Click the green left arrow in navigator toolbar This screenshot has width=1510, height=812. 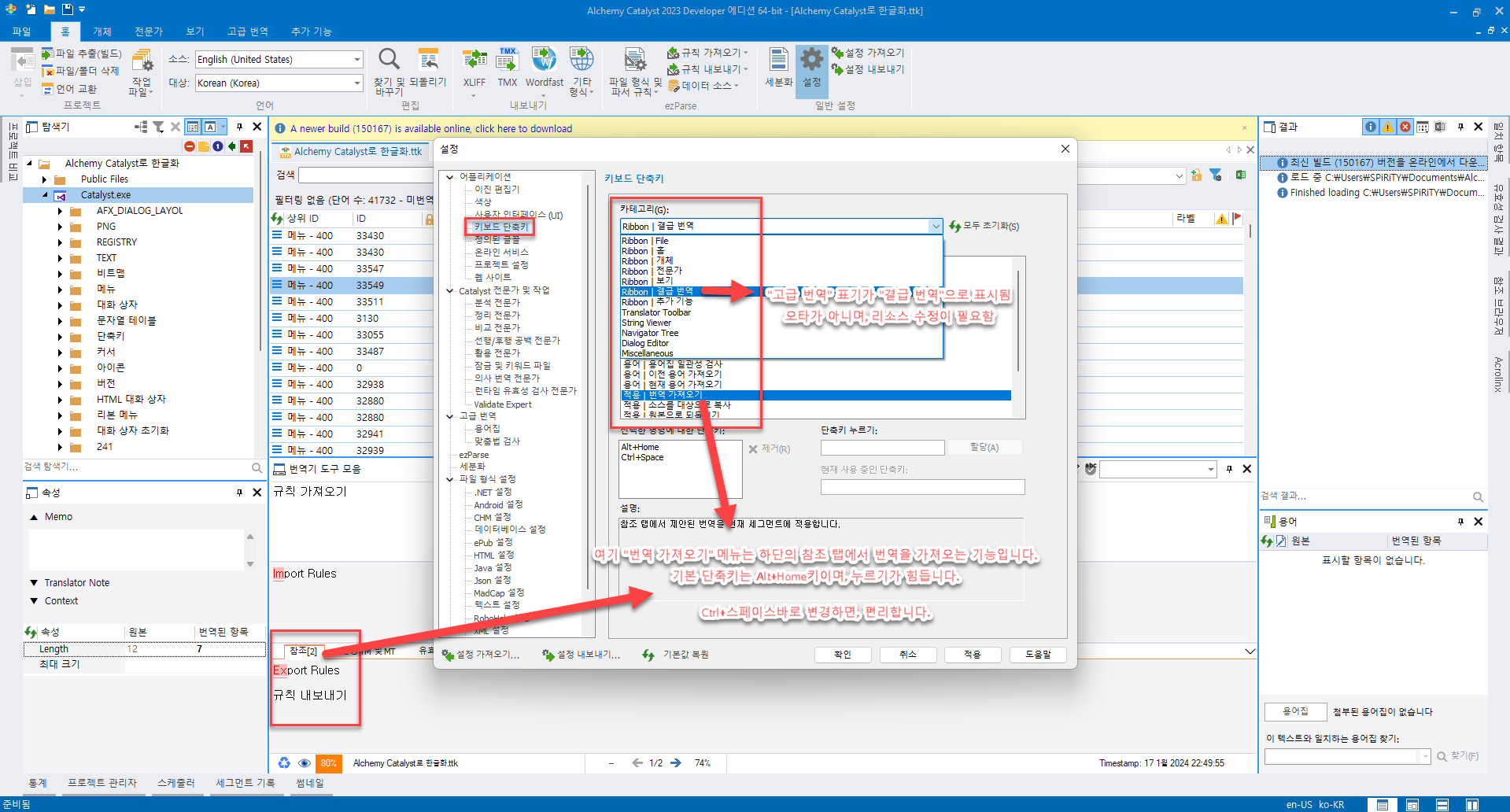pos(232,146)
